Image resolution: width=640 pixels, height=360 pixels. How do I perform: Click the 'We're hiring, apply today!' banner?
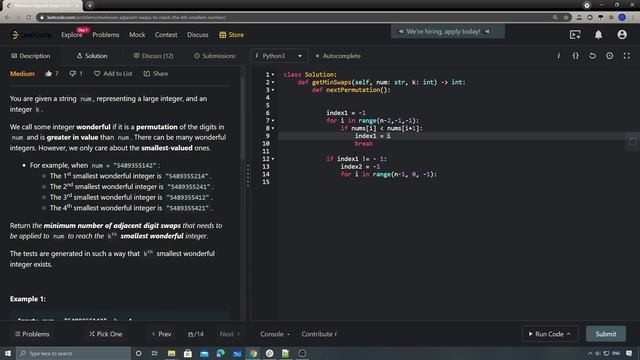tap(448, 31)
